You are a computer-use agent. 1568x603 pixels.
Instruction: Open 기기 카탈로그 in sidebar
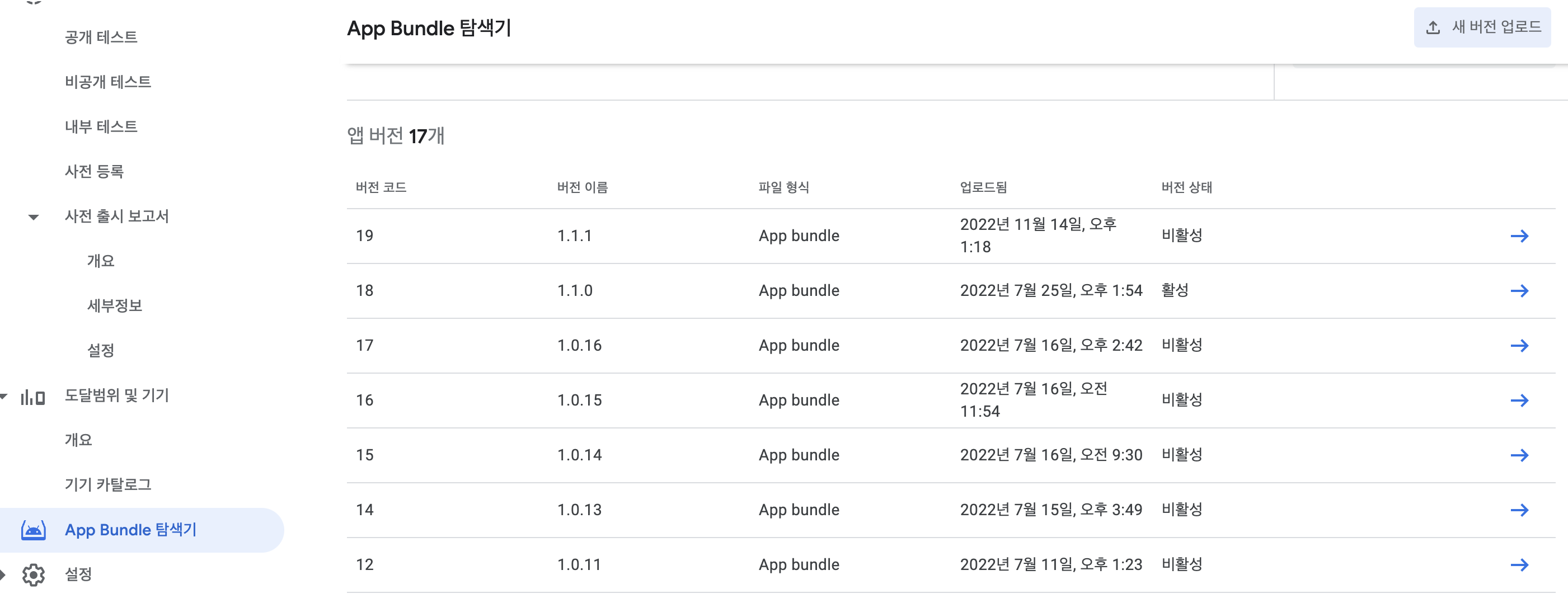[x=108, y=484]
